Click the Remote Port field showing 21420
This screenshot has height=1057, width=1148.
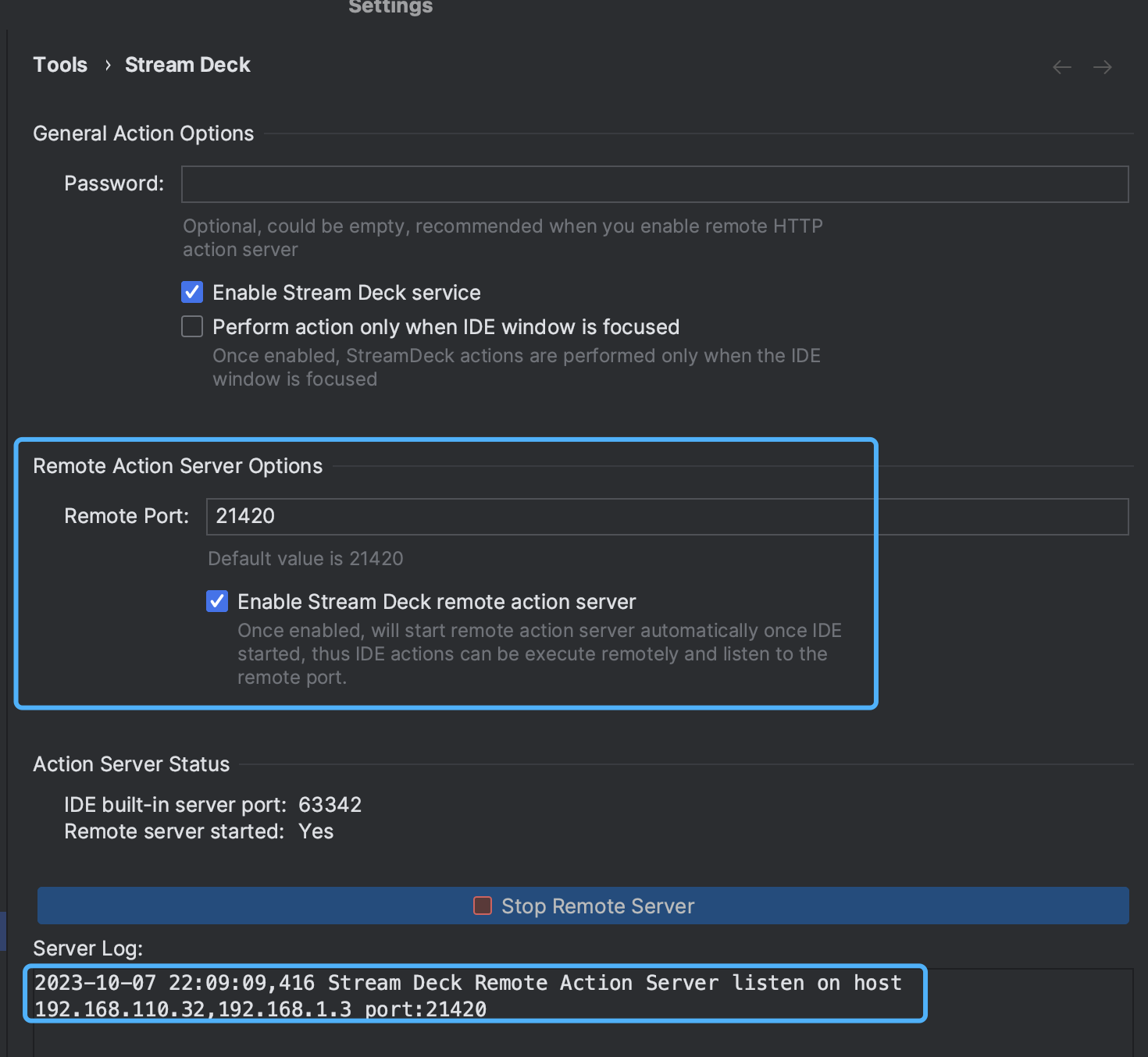coord(668,517)
